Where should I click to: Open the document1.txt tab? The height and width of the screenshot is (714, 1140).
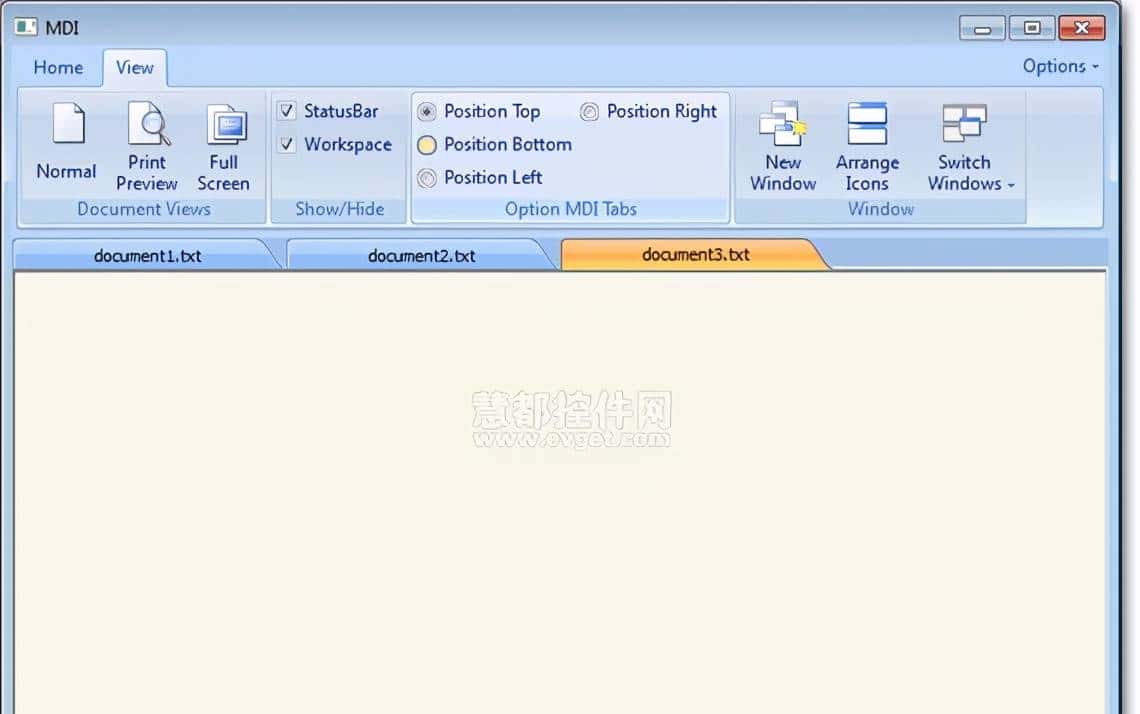(147, 256)
